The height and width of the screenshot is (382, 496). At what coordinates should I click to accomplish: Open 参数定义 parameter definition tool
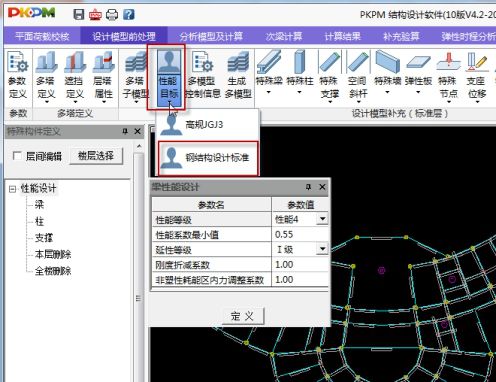point(18,76)
